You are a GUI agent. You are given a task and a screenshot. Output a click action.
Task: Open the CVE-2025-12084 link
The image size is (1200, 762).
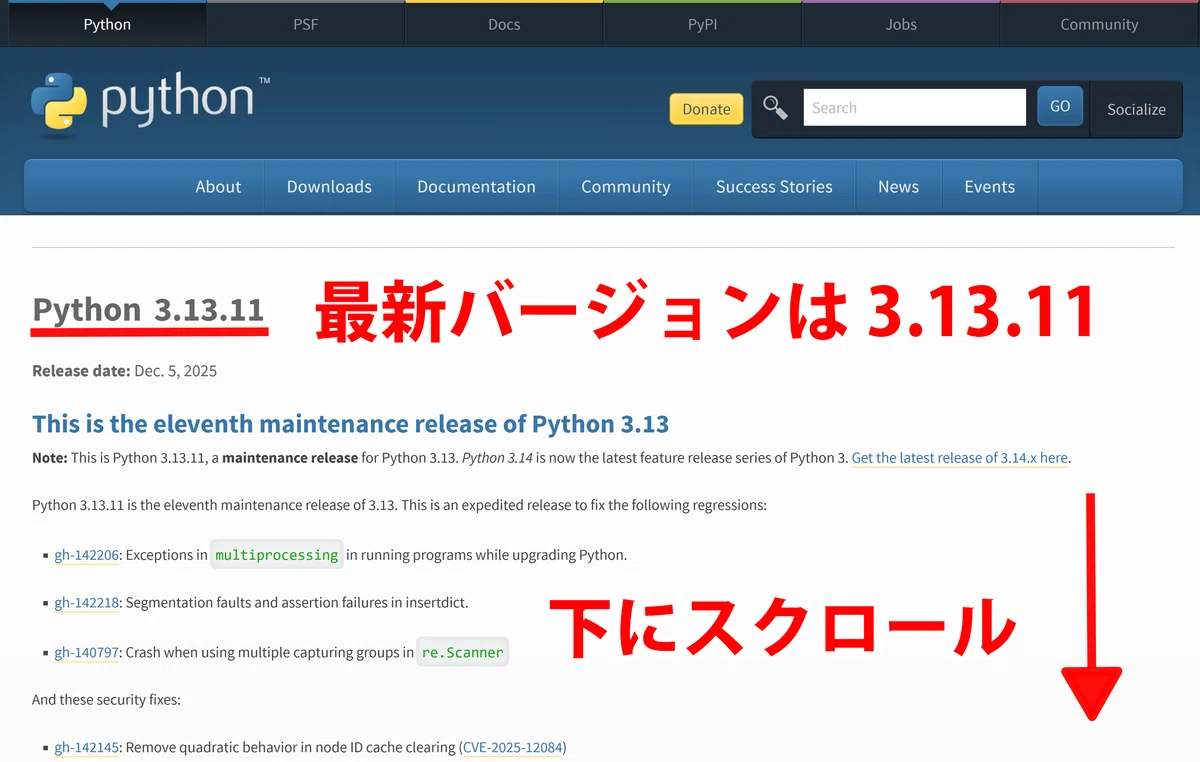(512, 747)
